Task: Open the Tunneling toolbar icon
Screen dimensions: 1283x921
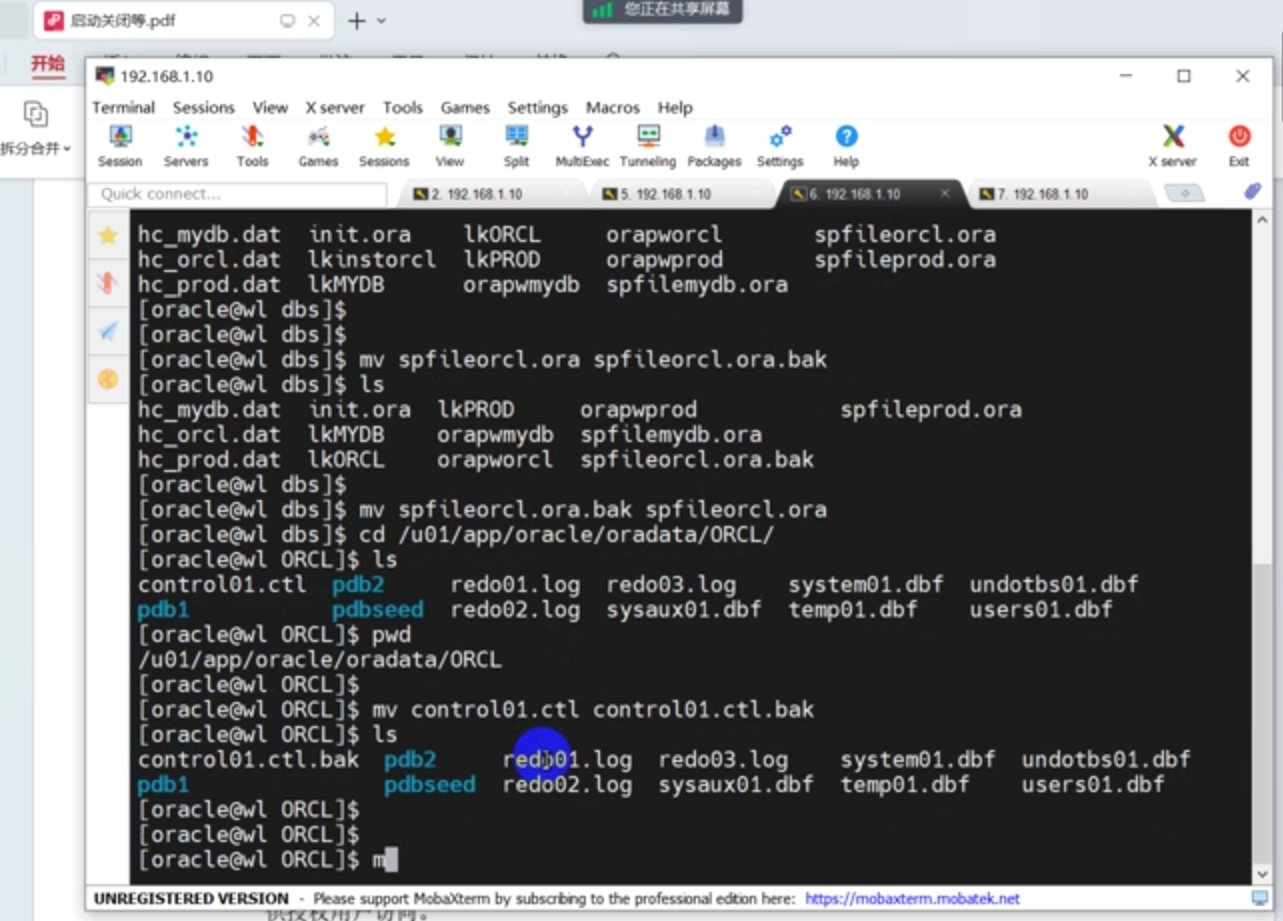Action: click(648, 146)
